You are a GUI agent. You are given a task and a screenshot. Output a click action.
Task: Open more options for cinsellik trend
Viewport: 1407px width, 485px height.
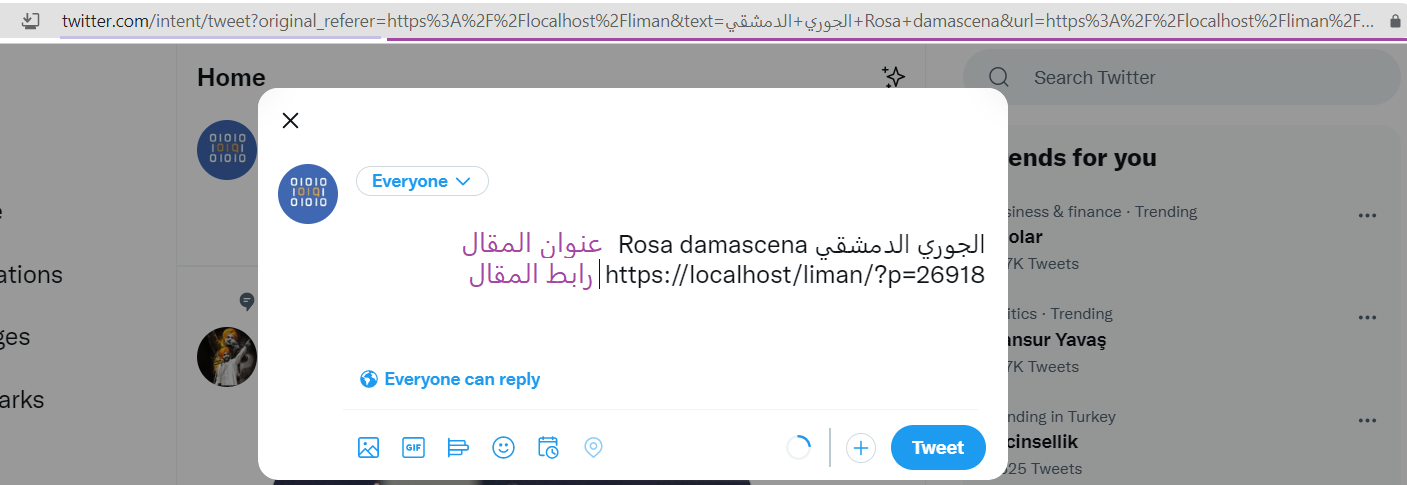pos(1367,420)
